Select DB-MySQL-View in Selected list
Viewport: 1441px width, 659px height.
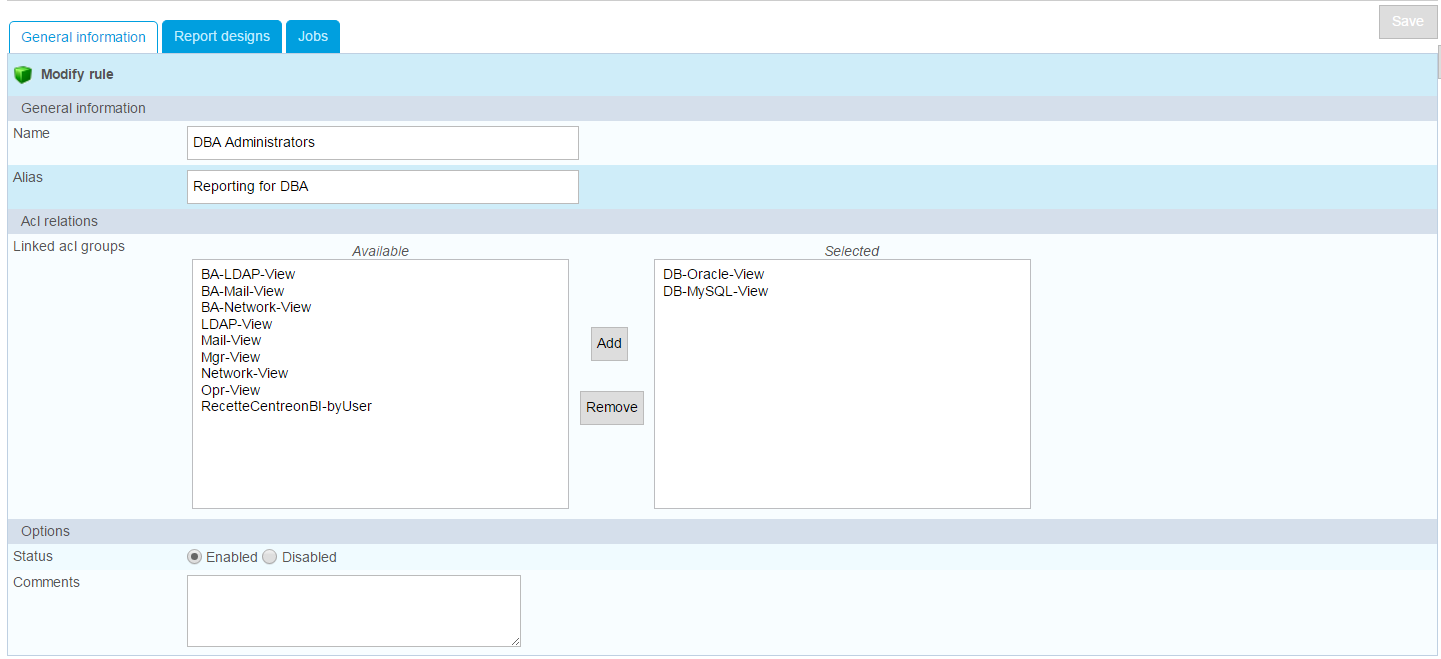tap(715, 291)
